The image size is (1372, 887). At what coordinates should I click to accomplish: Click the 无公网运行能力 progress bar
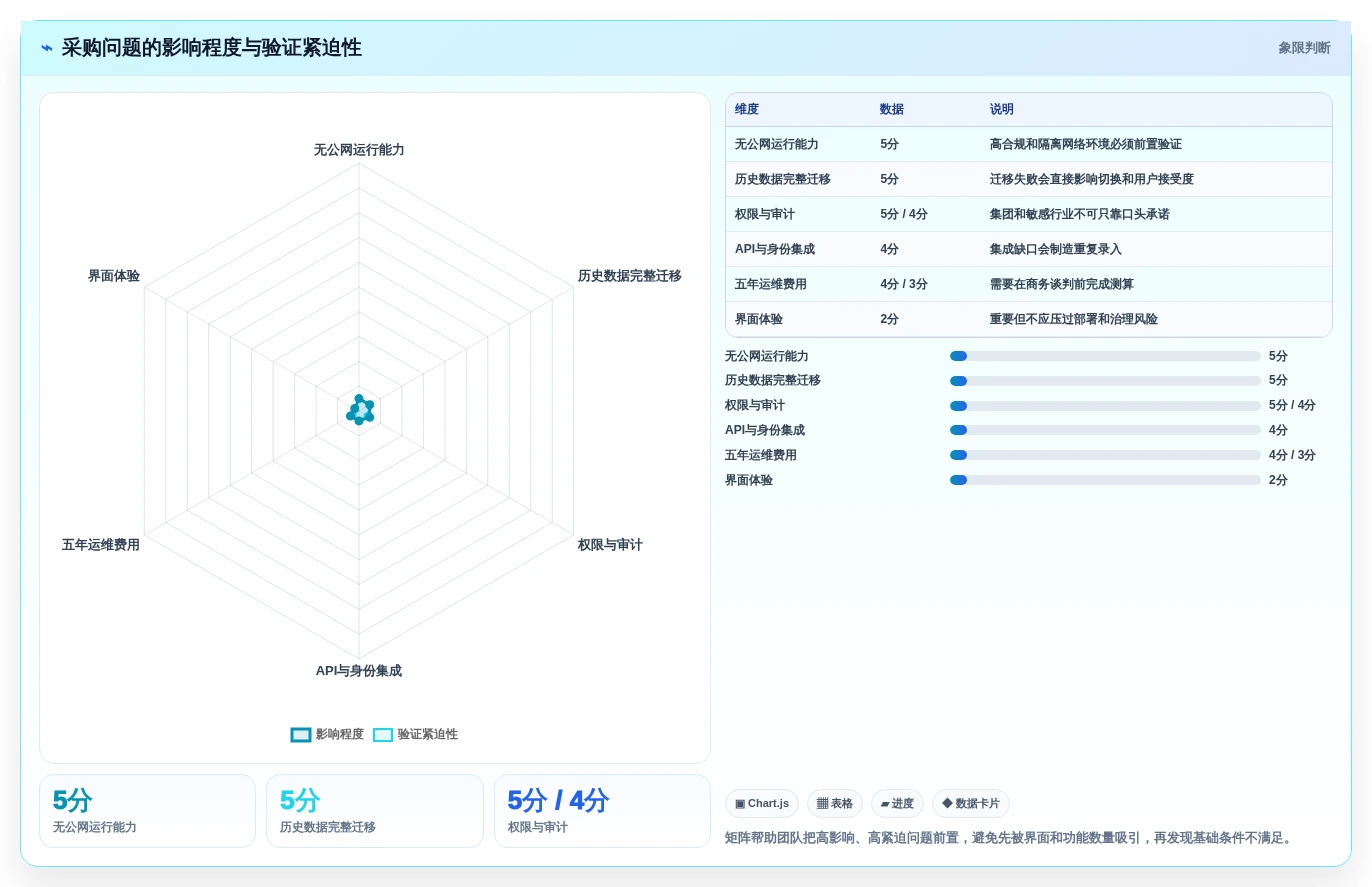[x=1105, y=356]
